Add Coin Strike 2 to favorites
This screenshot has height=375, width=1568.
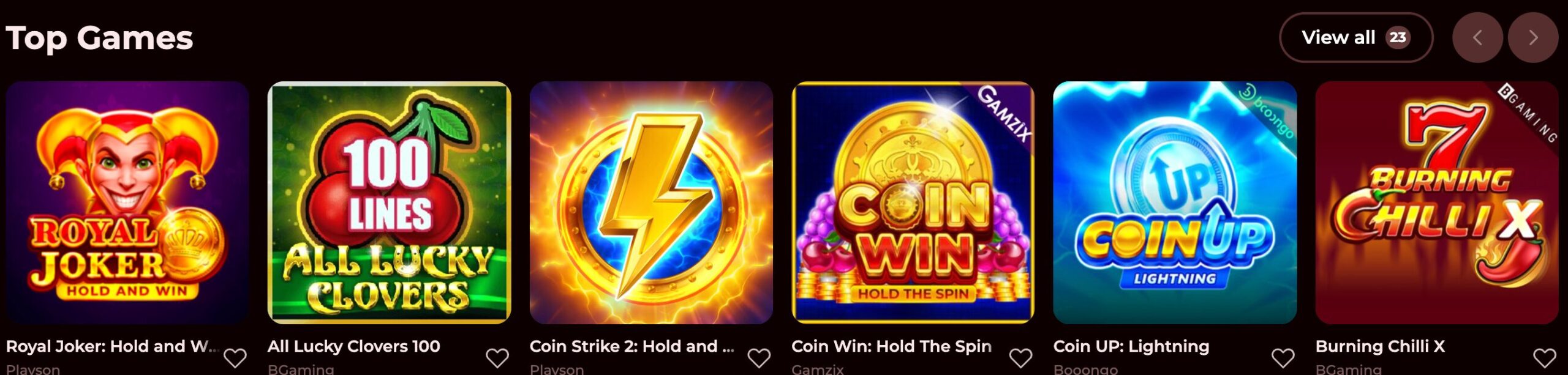tap(759, 358)
